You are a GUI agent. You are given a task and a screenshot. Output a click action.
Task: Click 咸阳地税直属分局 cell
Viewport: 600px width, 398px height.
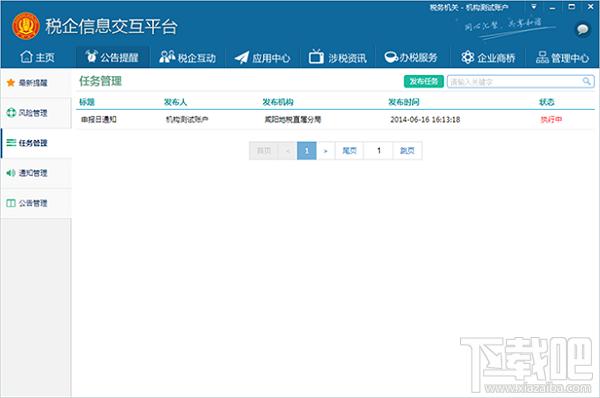[293, 119]
